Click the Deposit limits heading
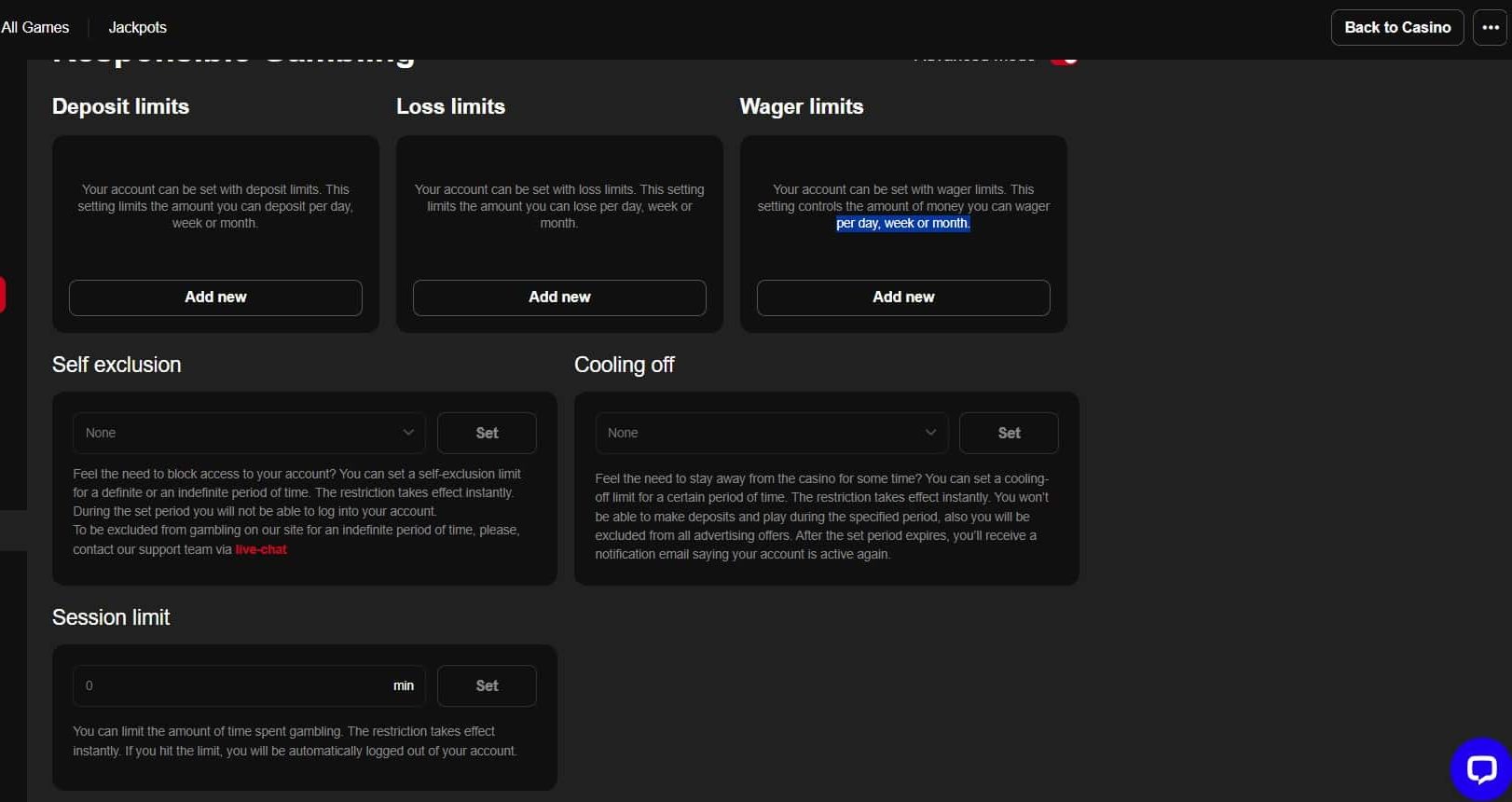1512x802 pixels. (x=120, y=106)
